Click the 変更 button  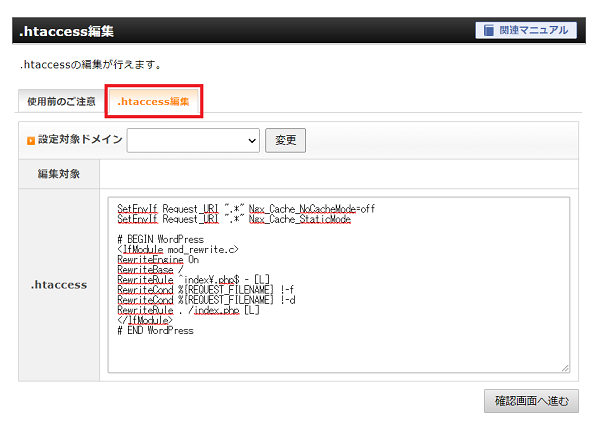pyautogui.click(x=285, y=140)
